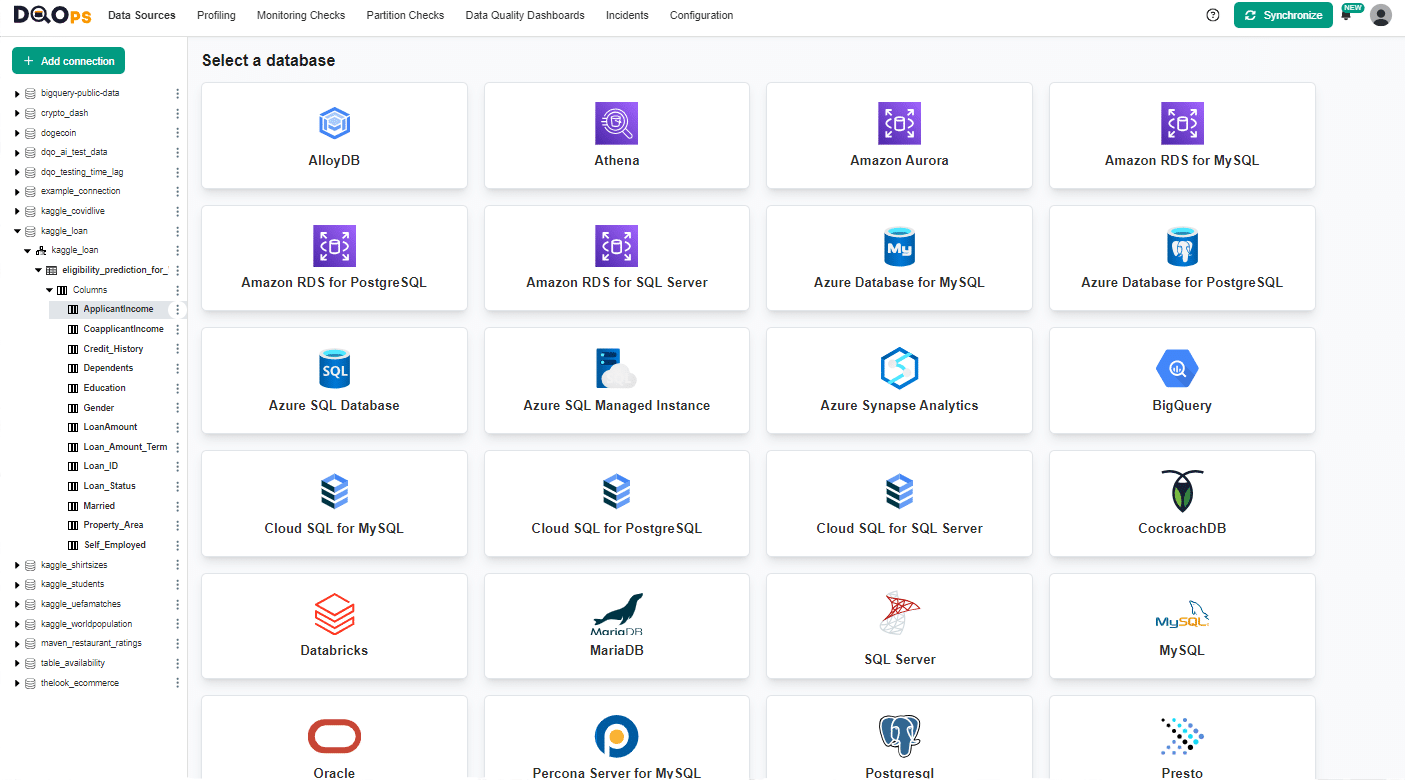This screenshot has height=780, width=1405.
Task: Select the CoapplicantIncome column
Action: (123, 329)
